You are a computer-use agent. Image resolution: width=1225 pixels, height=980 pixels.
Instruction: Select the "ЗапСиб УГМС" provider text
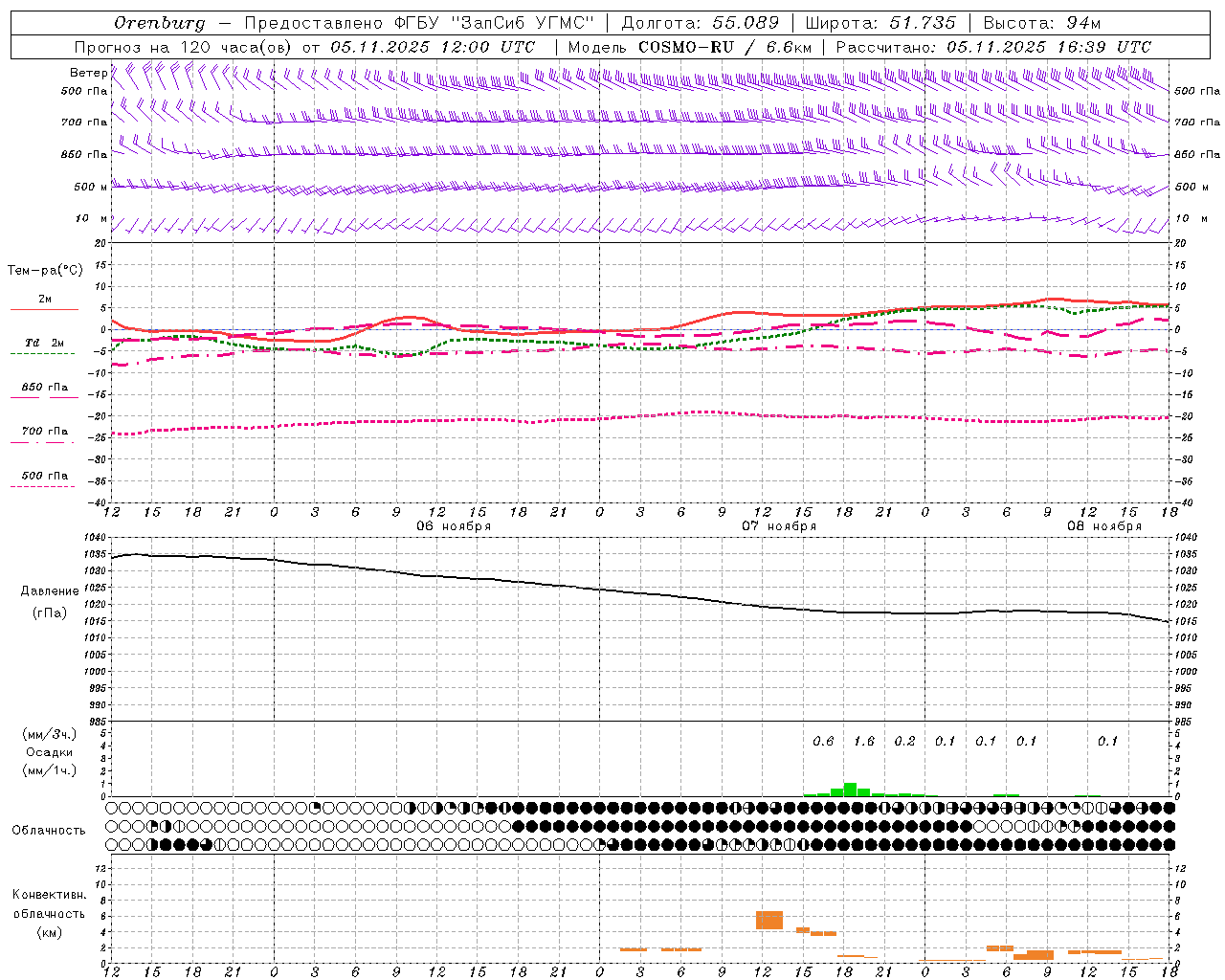tap(523, 23)
